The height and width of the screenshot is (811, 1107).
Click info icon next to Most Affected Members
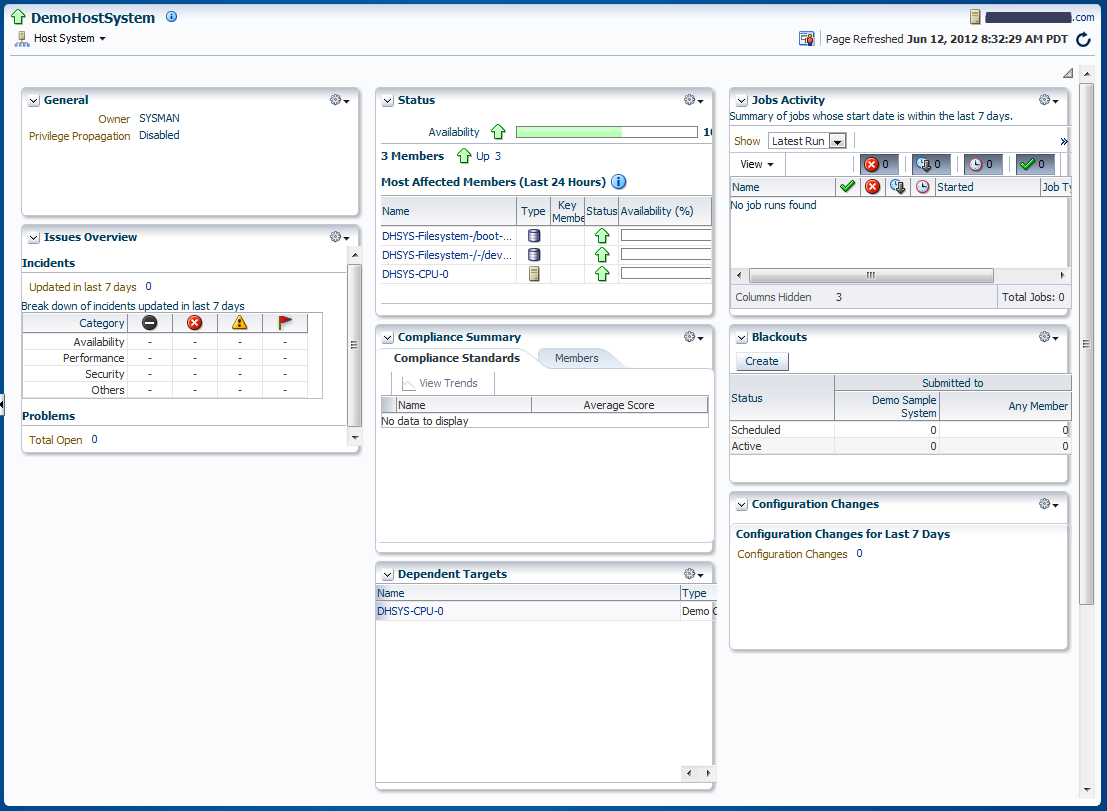618,182
